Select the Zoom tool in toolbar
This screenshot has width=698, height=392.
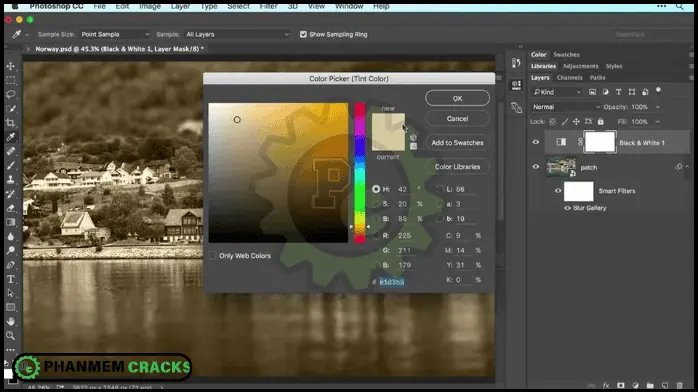click(x=11, y=335)
